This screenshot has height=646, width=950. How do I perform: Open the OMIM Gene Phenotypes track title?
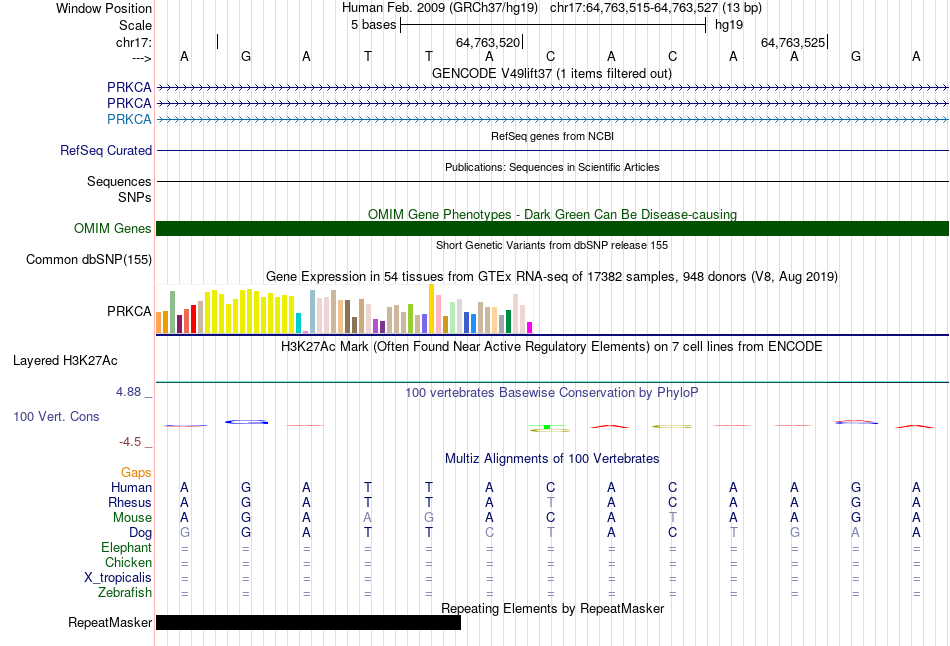point(552,214)
